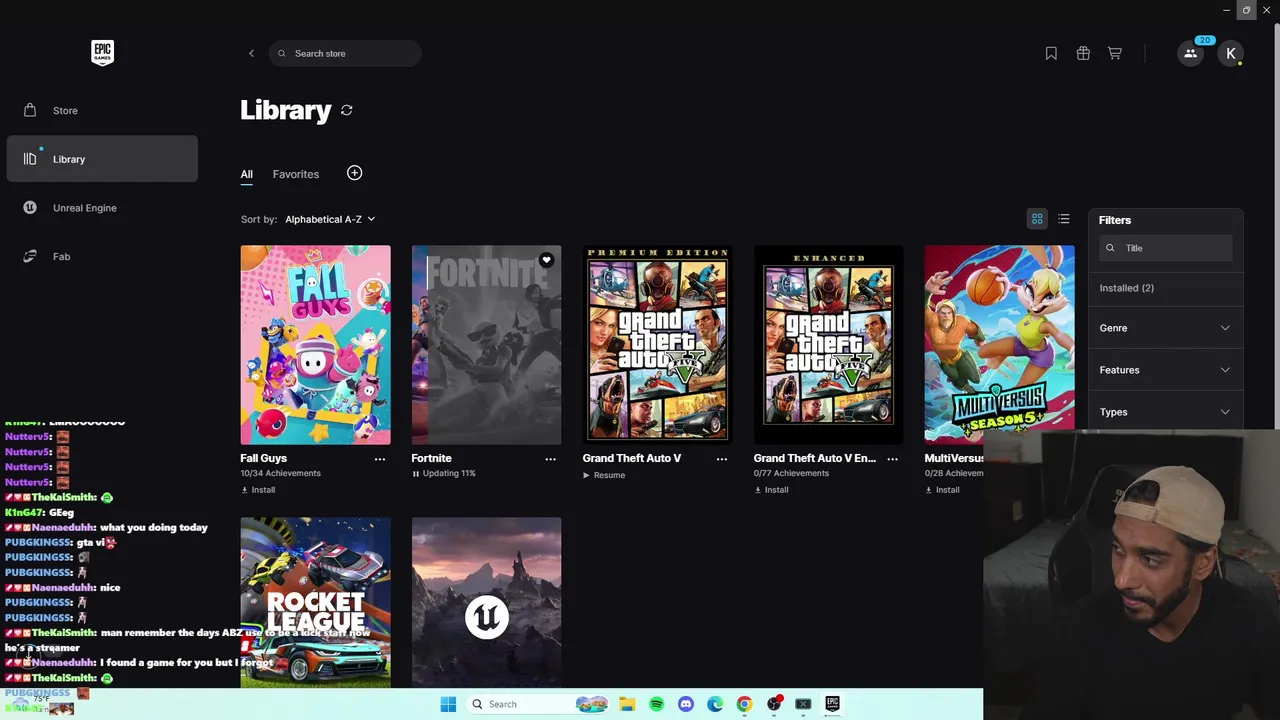The height and width of the screenshot is (720, 1280).
Task: Switch to the Favorites tab
Action: click(x=296, y=174)
